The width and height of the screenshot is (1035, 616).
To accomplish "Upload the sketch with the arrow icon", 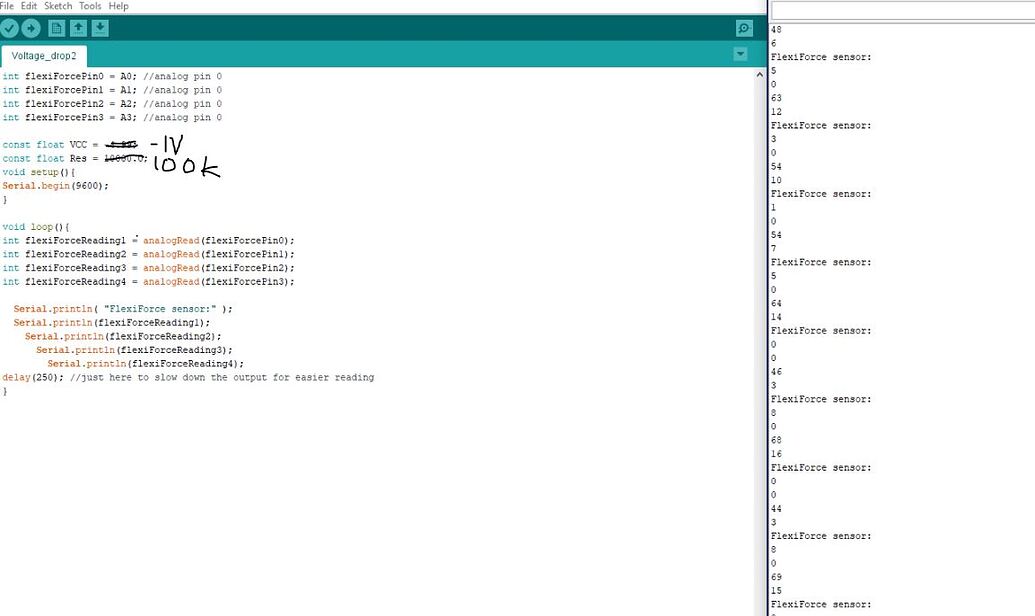I will point(31,28).
